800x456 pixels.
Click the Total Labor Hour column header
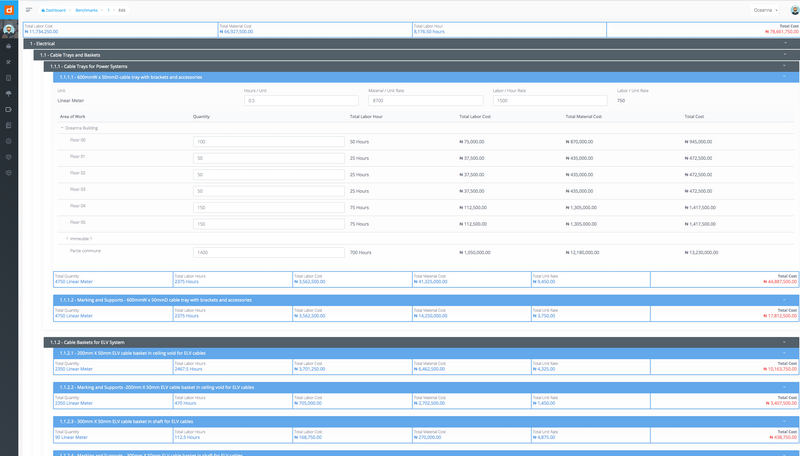click(366, 117)
